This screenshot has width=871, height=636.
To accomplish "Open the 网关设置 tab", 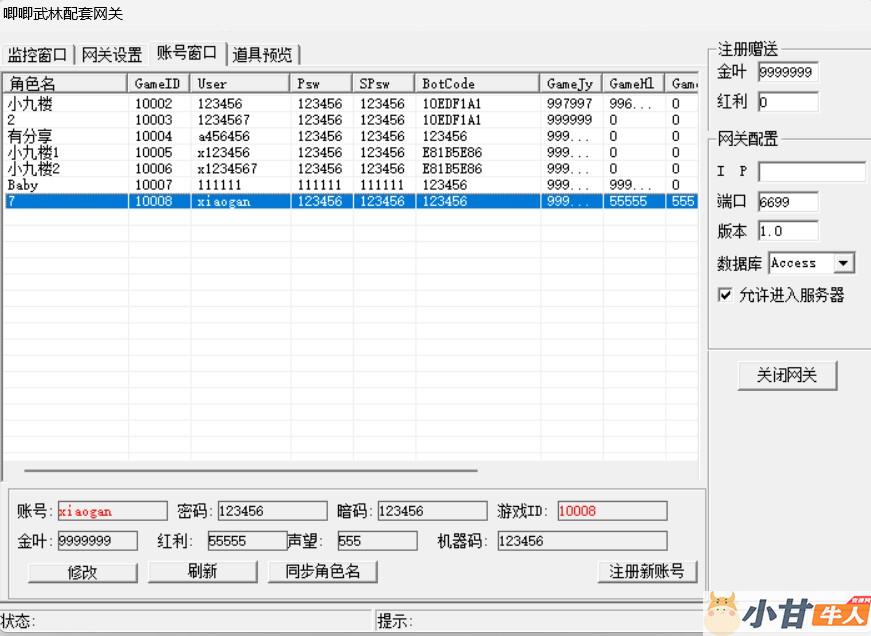I will (x=112, y=54).
